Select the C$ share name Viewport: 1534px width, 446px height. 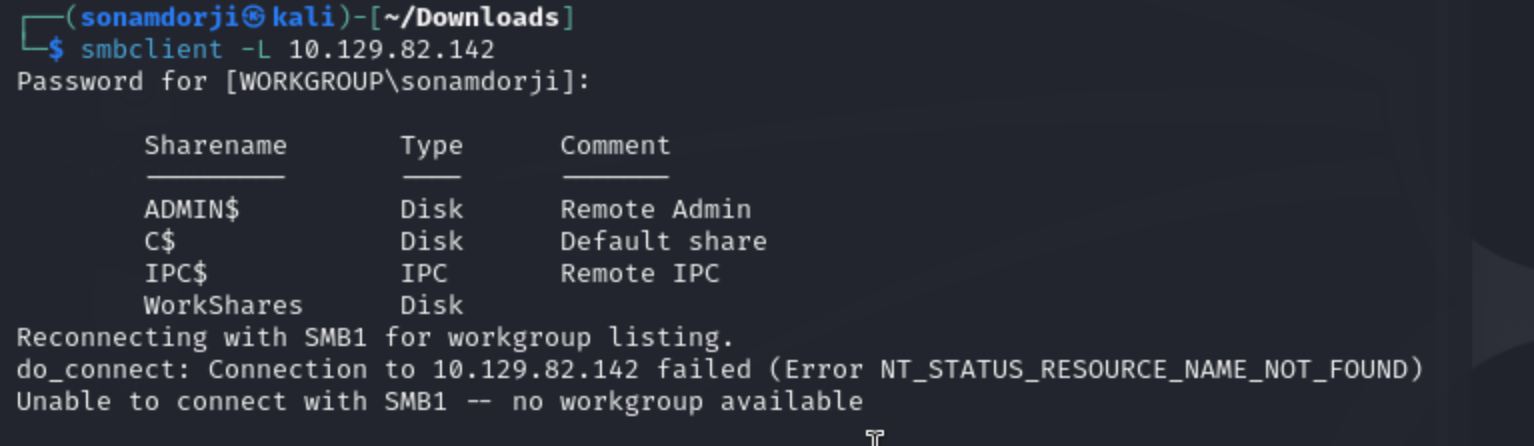[160, 241]
